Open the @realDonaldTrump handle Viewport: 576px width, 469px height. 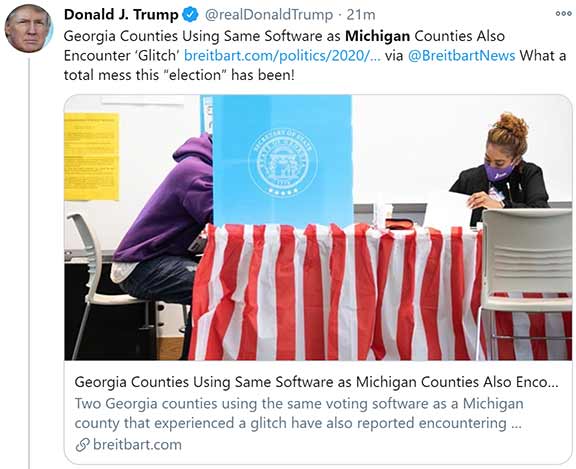tap(269, 15)
